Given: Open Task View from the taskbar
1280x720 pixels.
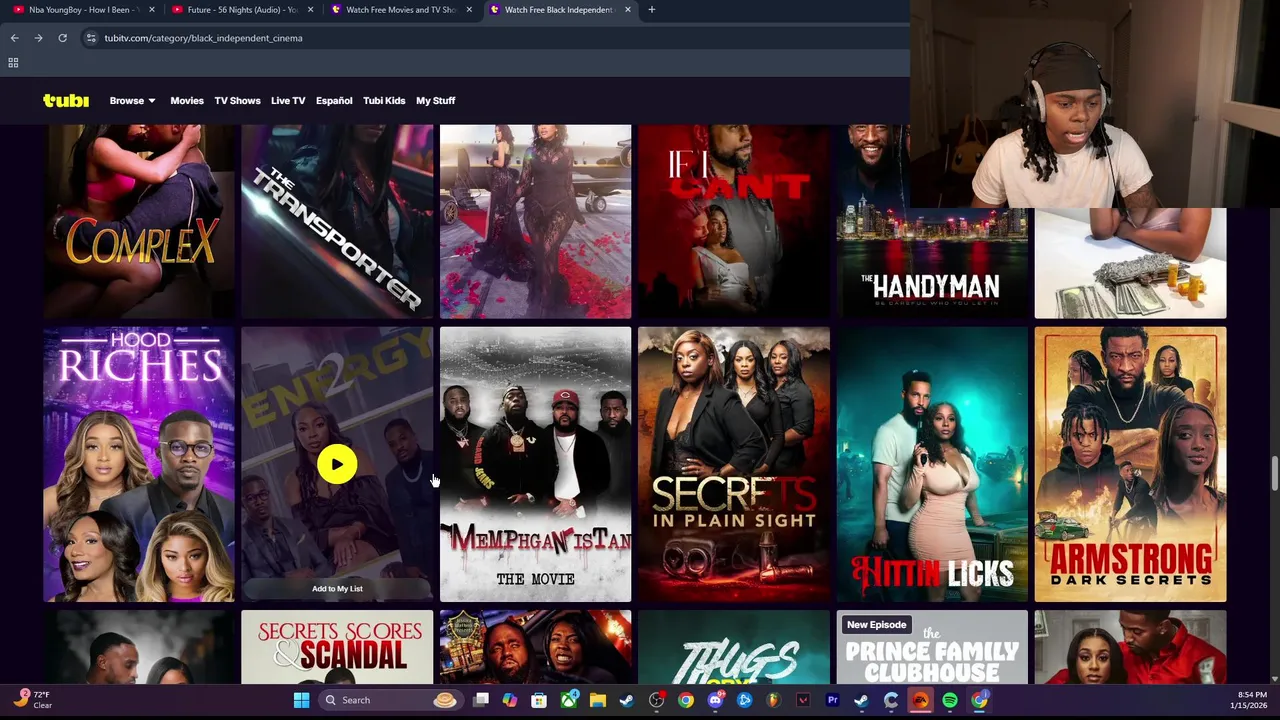Looking at the screenshot, I should click(x=481, y=700).
